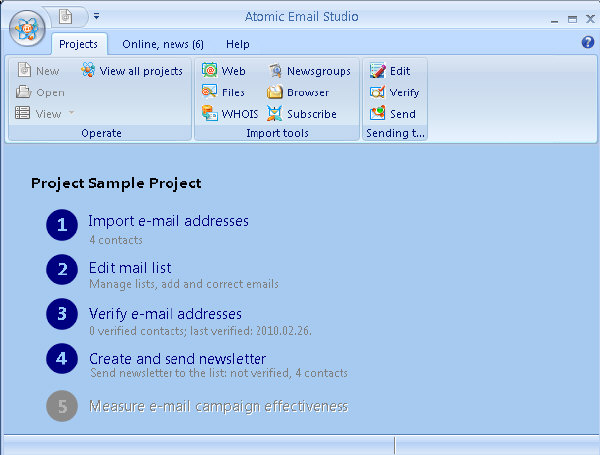
Task: Click the Send sending tool icon
Action: (x=377, y=113)
